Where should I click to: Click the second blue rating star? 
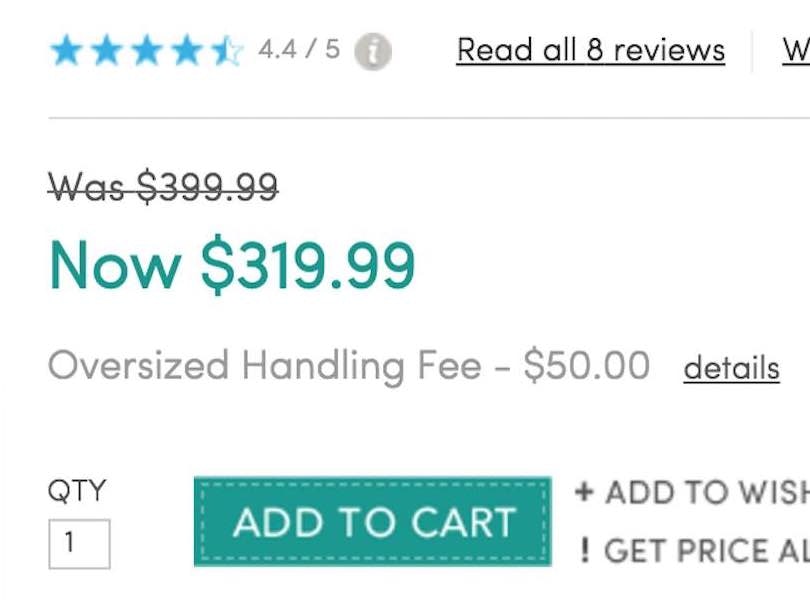point(106,50)
